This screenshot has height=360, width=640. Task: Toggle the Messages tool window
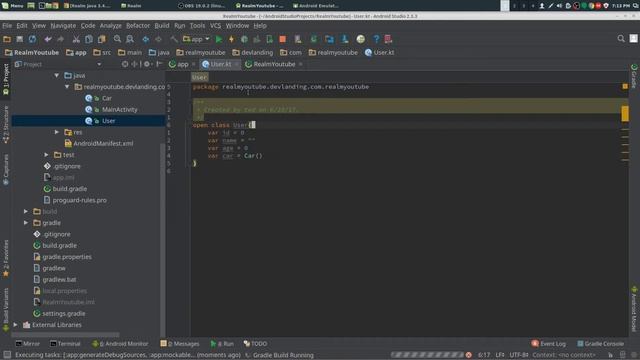[x=180, y=344]
